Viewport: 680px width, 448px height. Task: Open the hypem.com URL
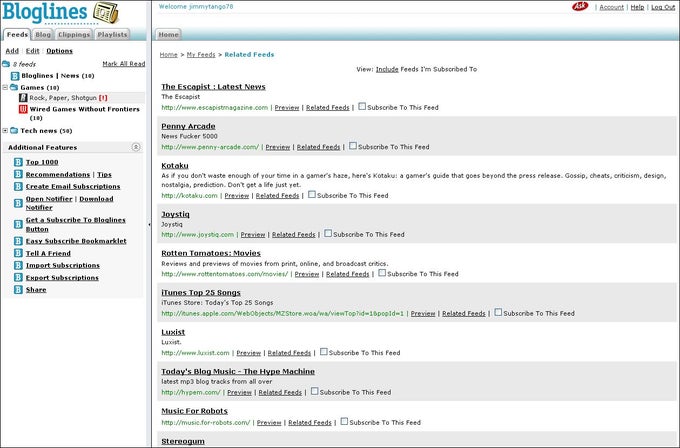(191, 392)
